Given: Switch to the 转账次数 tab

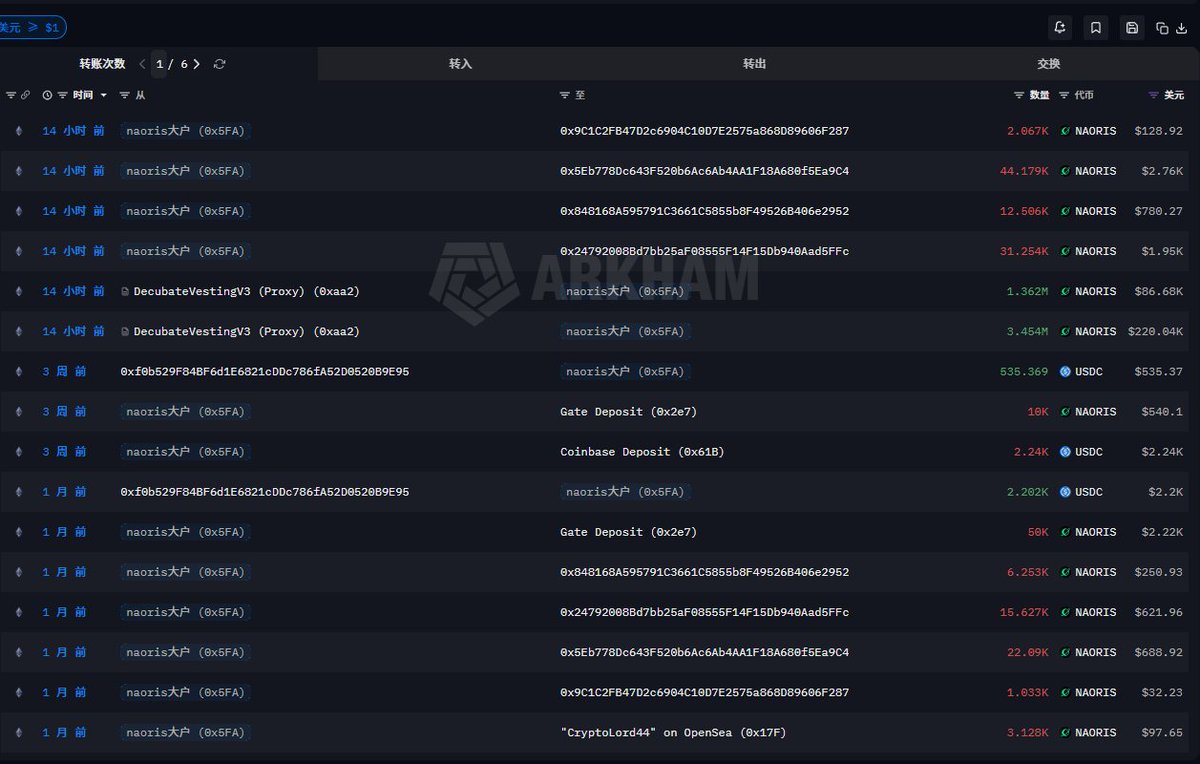Looking at the screenshot, I should coord(103,64).
